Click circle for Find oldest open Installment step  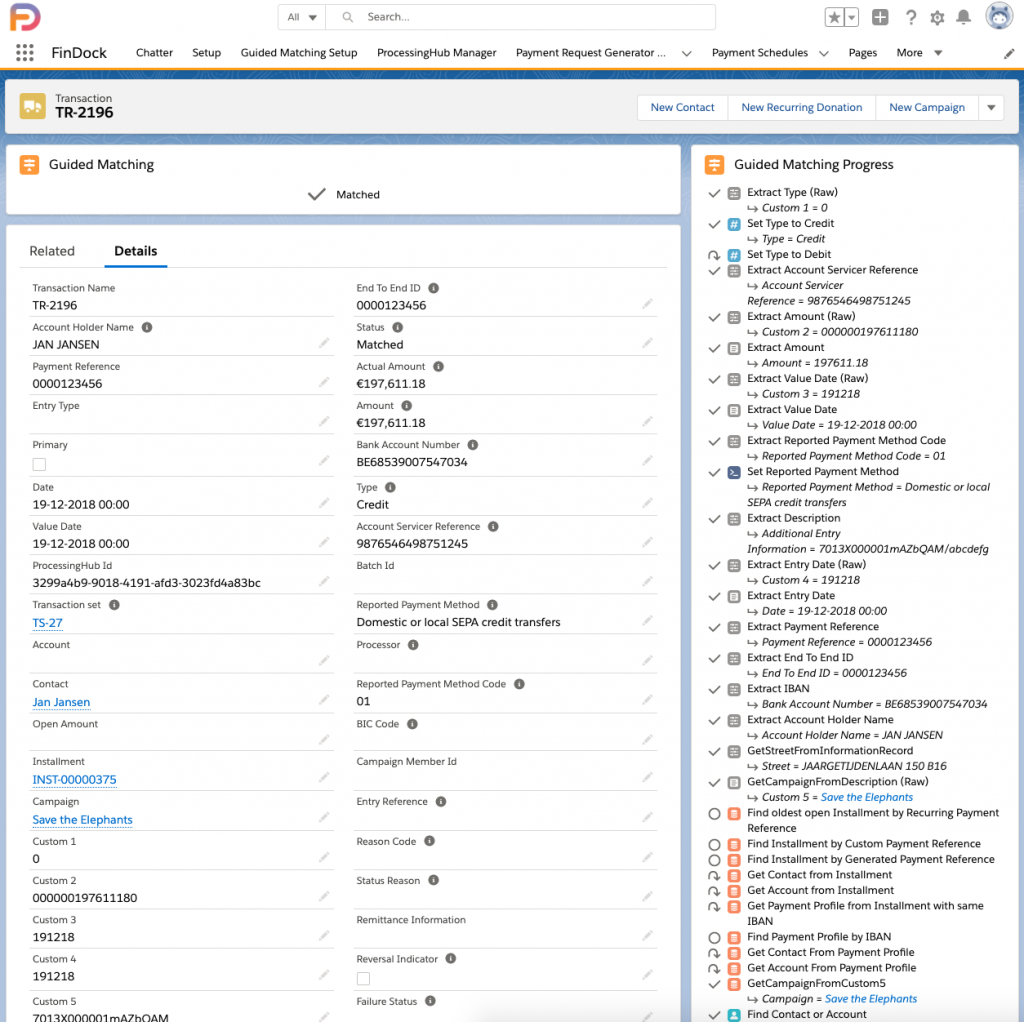click(x=714, y=814)
